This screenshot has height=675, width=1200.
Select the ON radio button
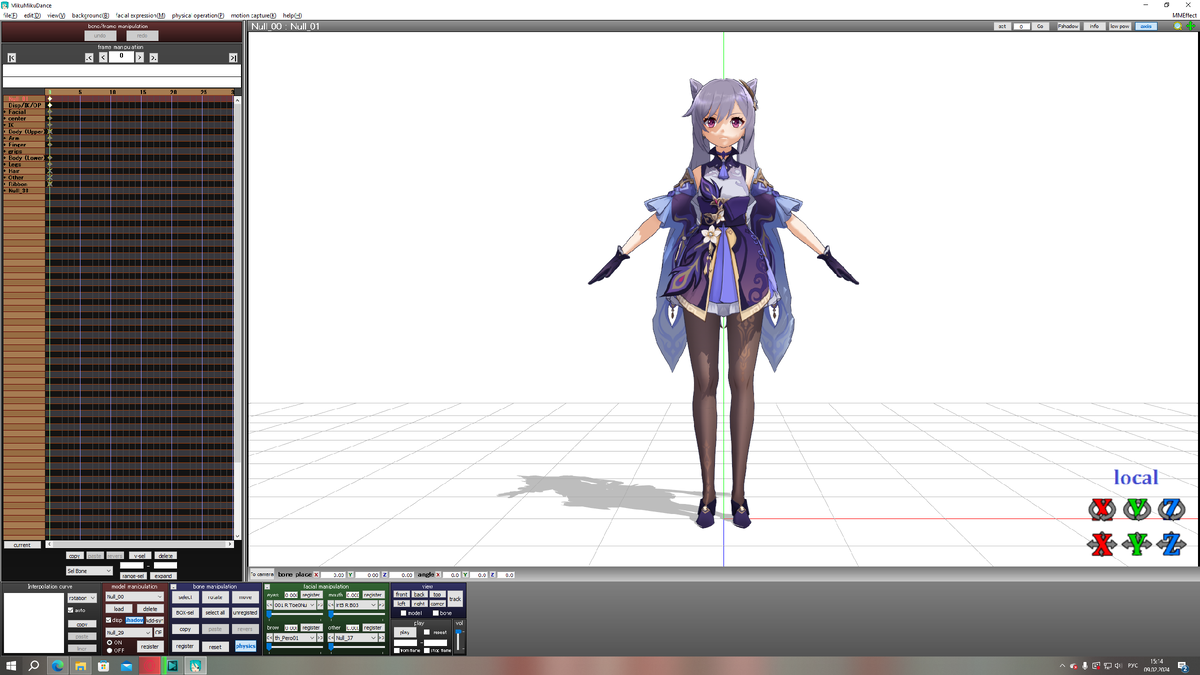[x=110, y=642]
